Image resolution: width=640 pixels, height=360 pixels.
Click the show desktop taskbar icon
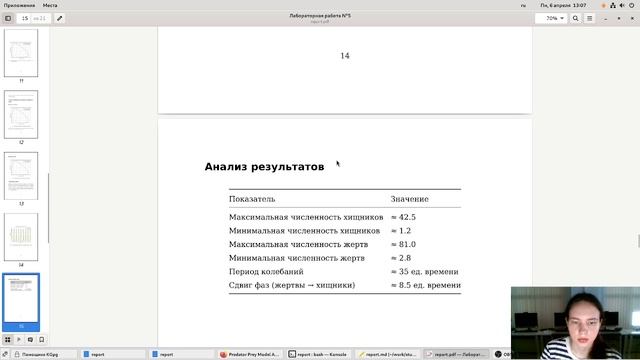5,354
